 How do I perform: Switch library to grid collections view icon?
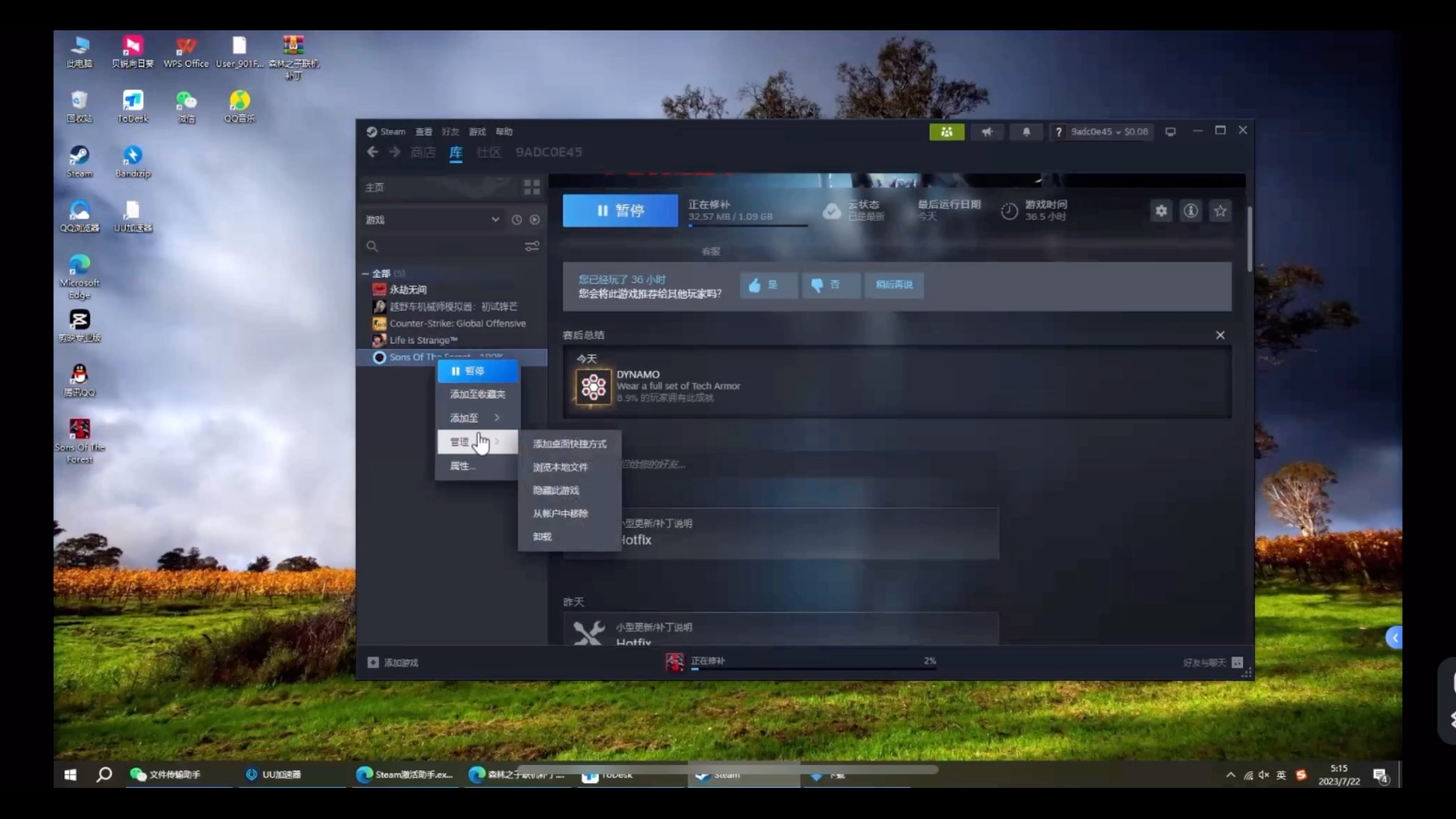click(532, 187)
